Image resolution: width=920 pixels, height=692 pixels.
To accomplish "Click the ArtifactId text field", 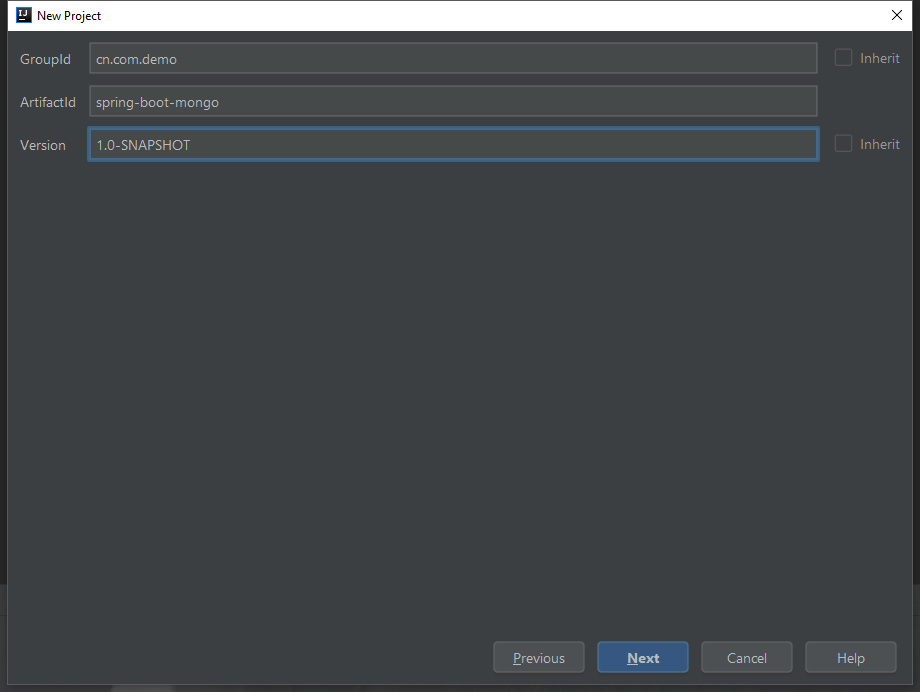I will coord(453,101).
